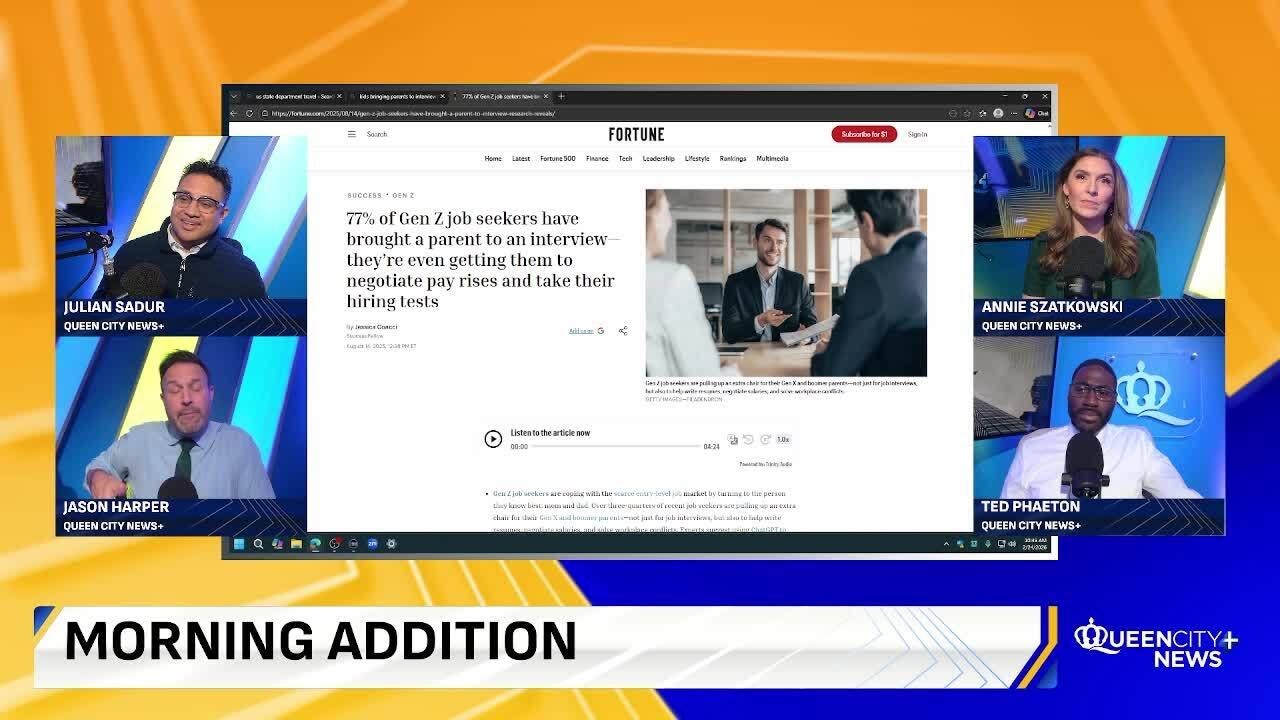Open Latest in Fortune nav

[x=521, y=159]
